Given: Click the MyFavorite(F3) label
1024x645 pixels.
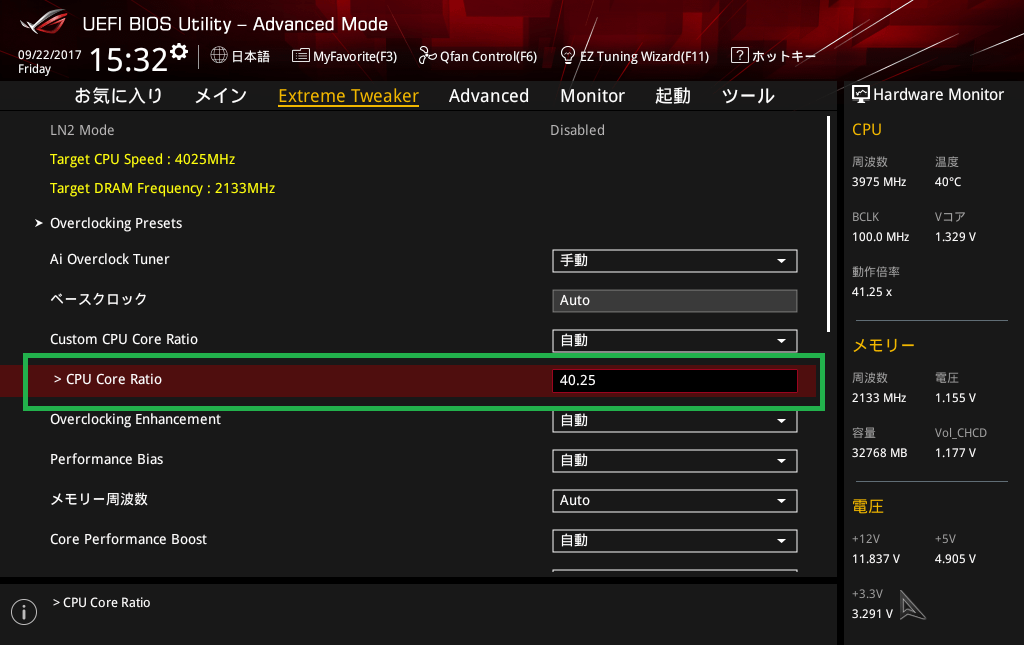Looking at the screenshot, I should [x=355, y=56].
